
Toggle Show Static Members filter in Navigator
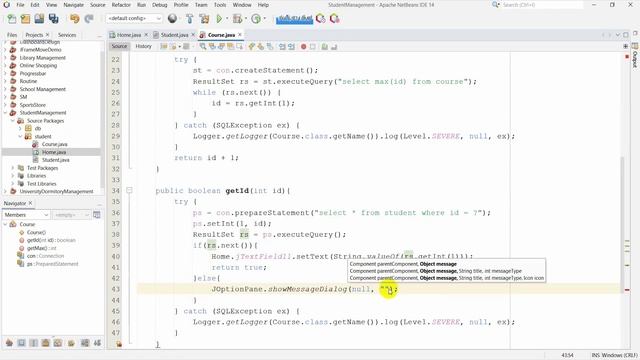pos(33,343)
